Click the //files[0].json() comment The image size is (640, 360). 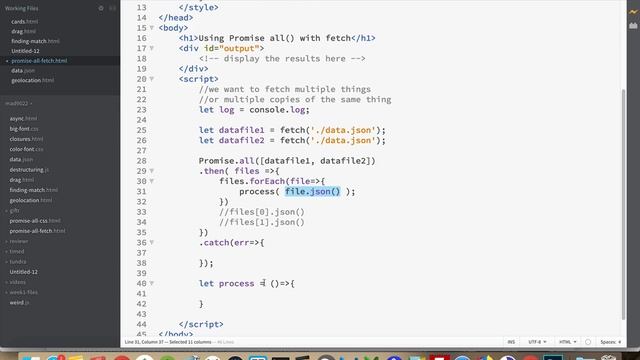click(x=262, y=212)
